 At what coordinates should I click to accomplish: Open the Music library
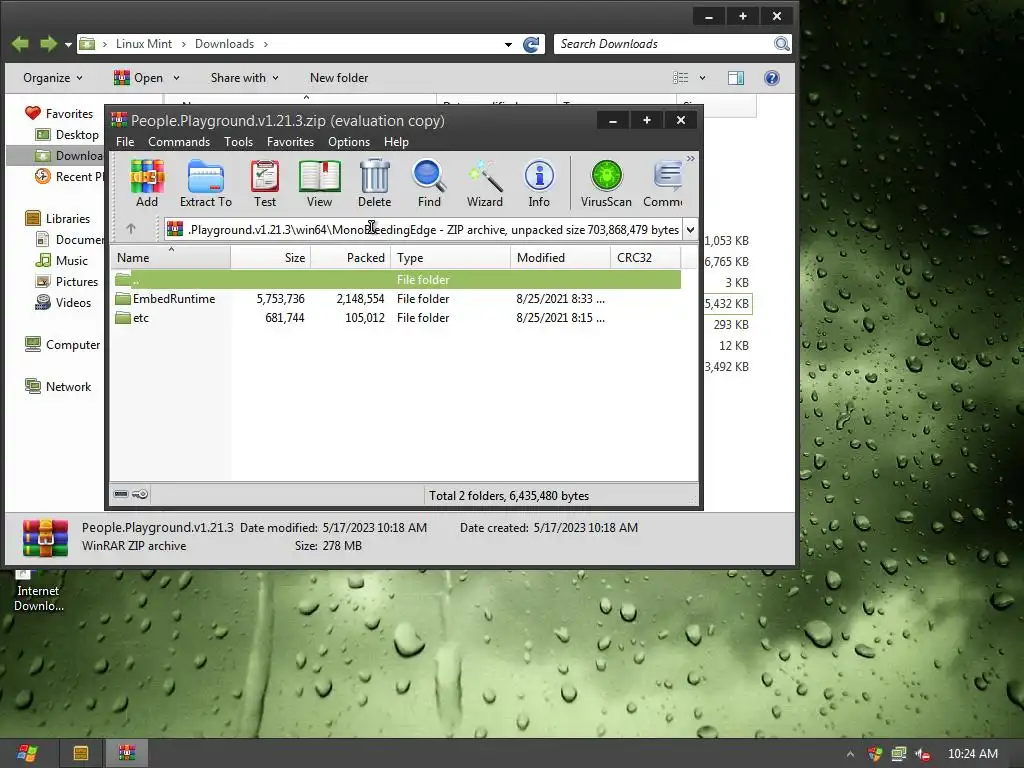(62, 261)
